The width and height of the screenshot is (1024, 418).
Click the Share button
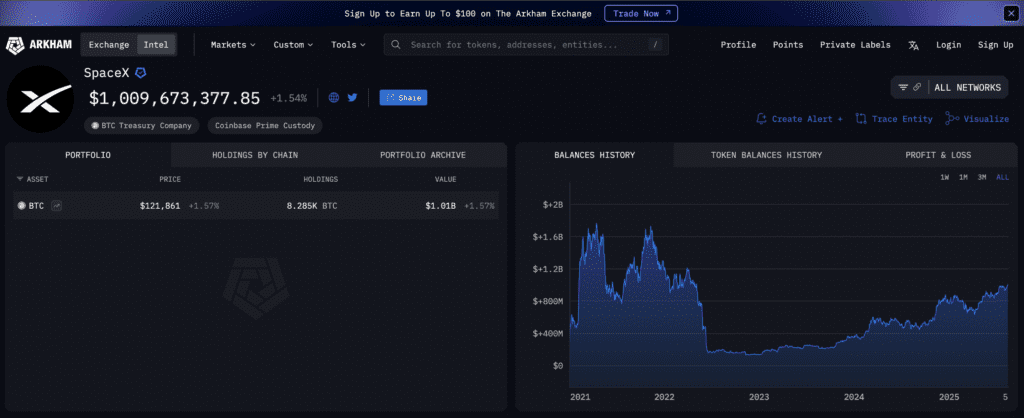tap(403, 98)
